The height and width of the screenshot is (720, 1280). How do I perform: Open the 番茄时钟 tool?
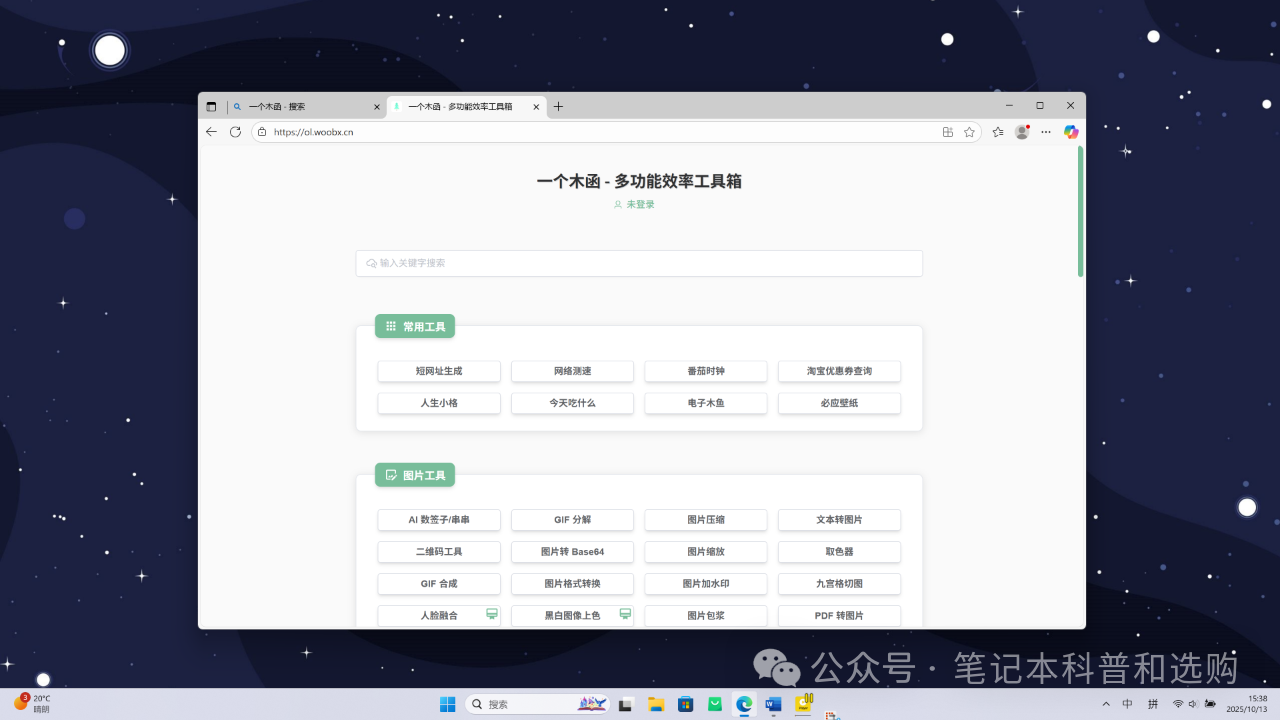coord(705,371)
